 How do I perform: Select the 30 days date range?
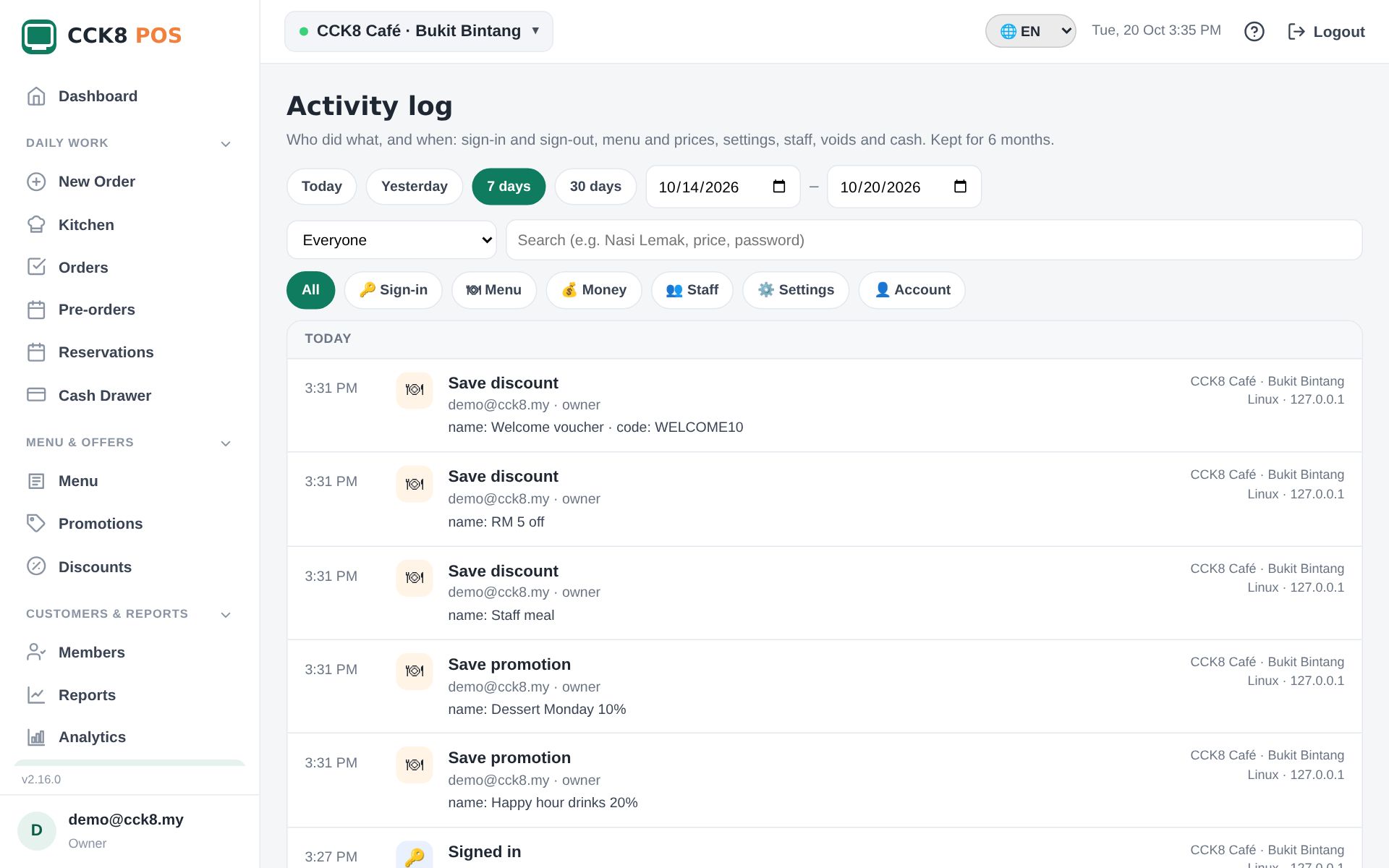[595, 187]
